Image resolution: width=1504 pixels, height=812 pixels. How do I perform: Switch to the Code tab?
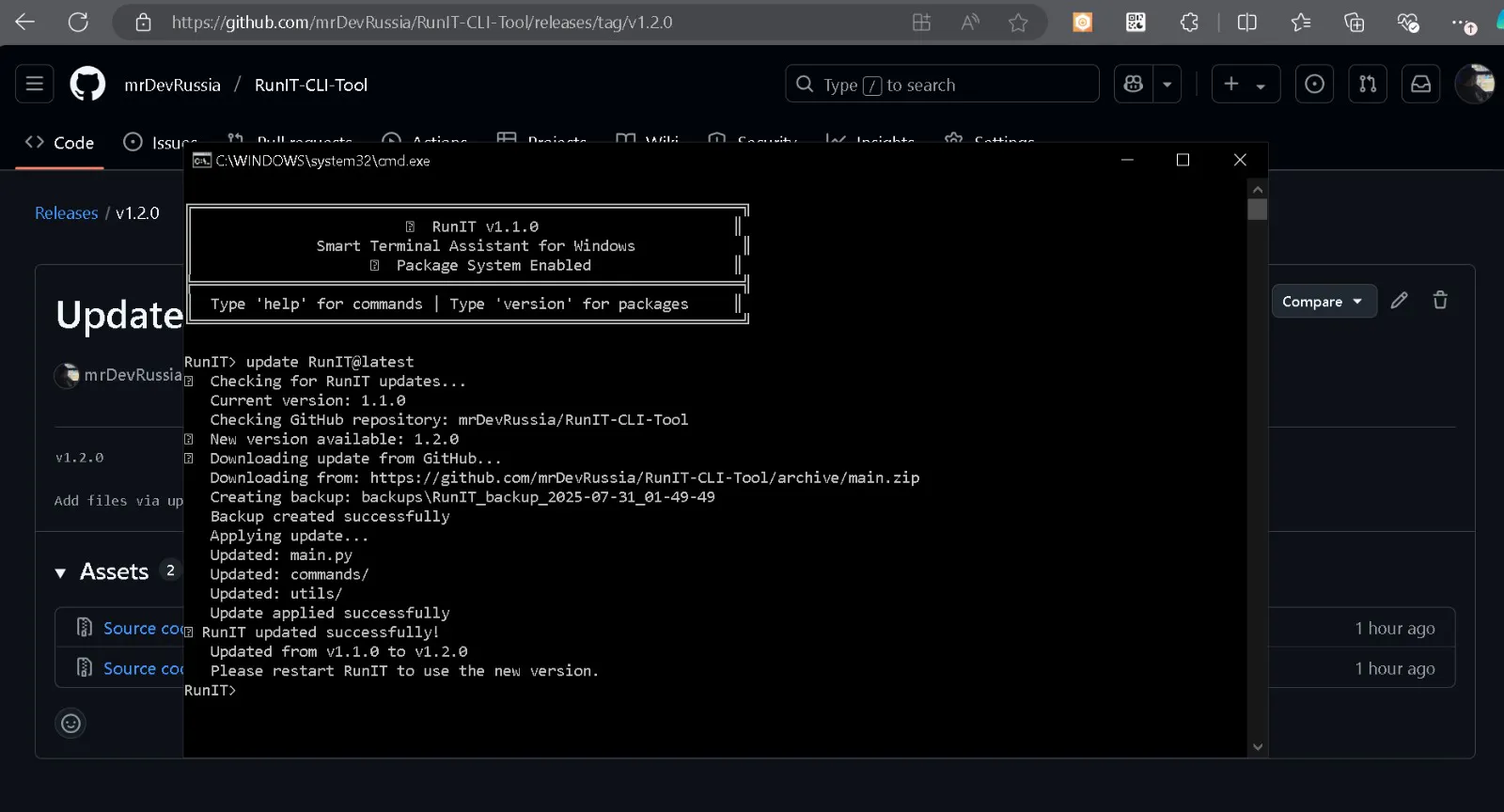(x=59, y=142)
